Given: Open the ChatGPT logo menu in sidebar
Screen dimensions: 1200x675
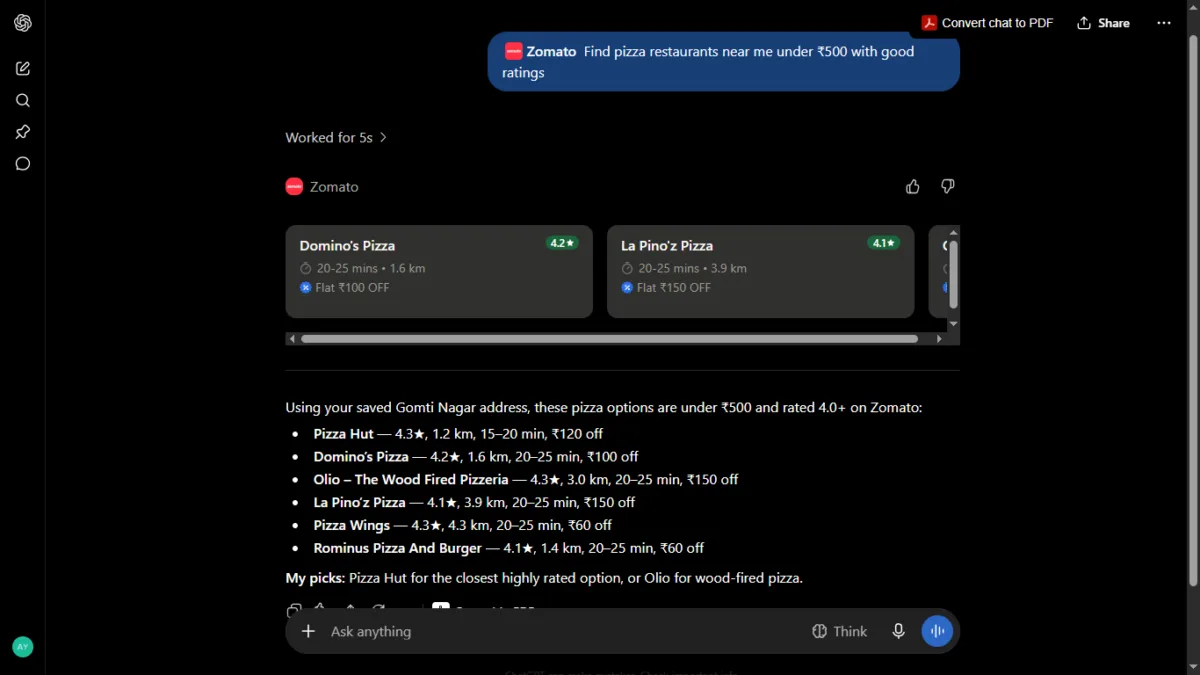Looking at the screenshot, I should point(23,23).
